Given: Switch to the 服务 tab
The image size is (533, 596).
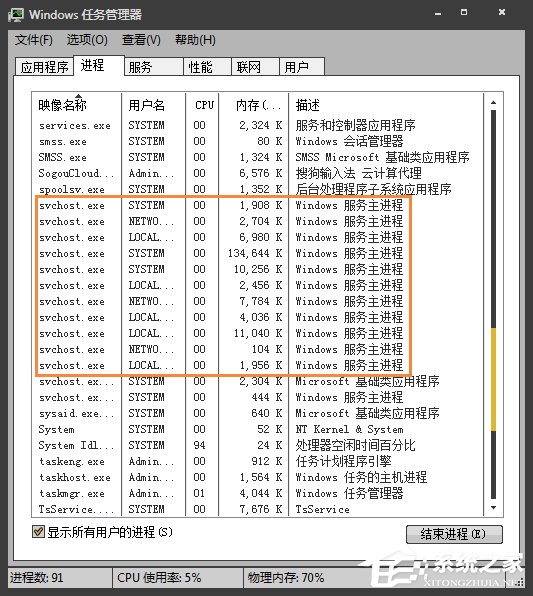Looking at the screenshot, I should pyautogui.click(x=154, y=67).
